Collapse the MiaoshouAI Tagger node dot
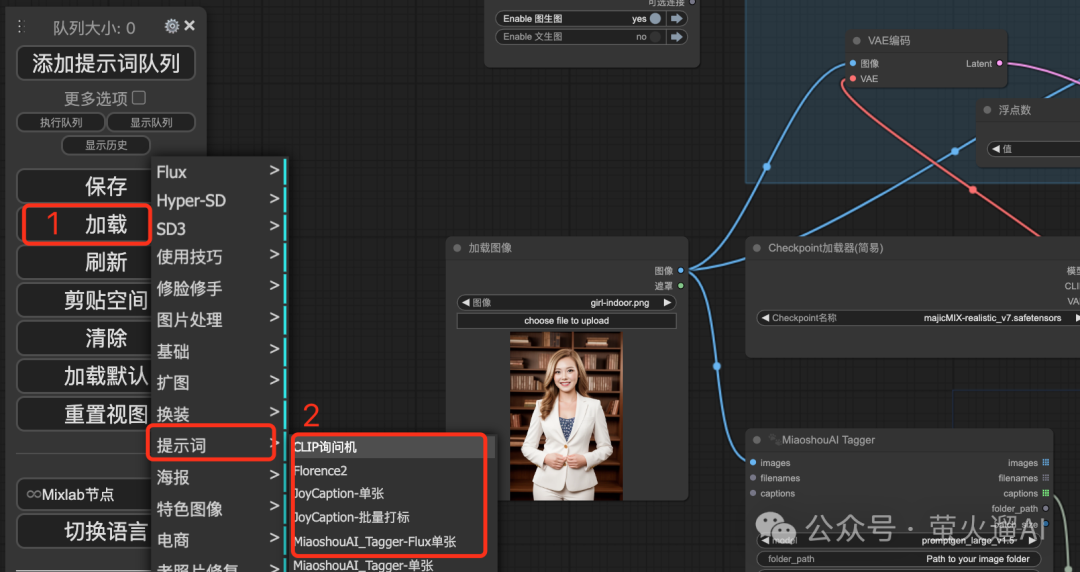Screen dimensions: 1080x572 pyautogui.click(x=757, y=440)
